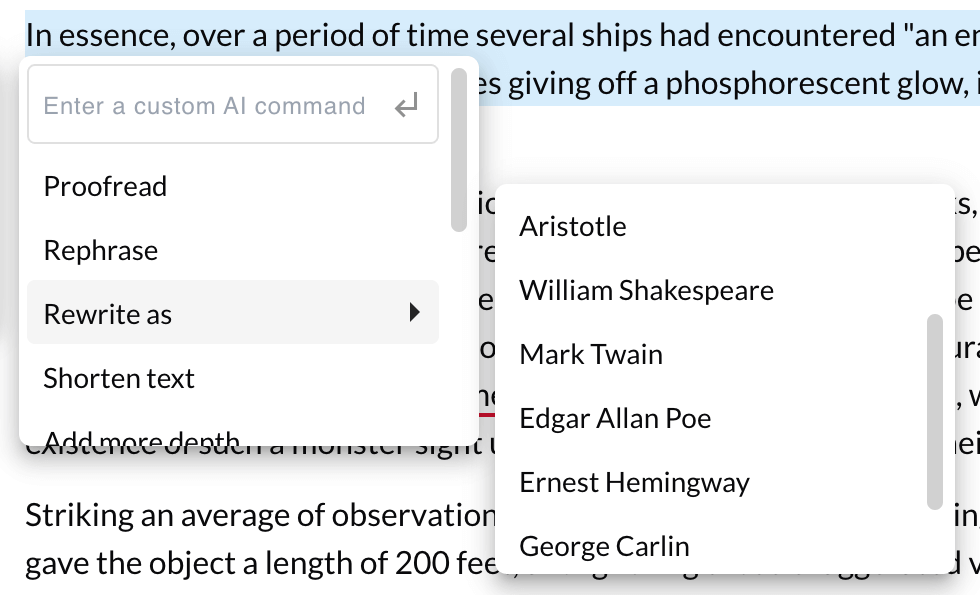The width and height of the screenshot is (980, 595).
Task: Choose George Carlin as rewrite style
Action: 604,546
